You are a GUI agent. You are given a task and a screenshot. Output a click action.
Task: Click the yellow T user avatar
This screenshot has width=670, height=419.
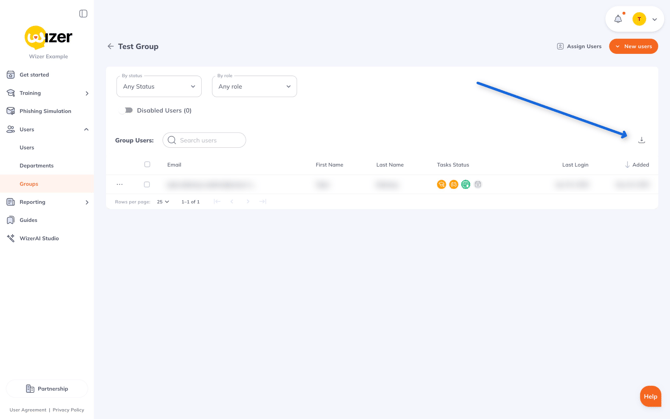[x=639, y=19]
